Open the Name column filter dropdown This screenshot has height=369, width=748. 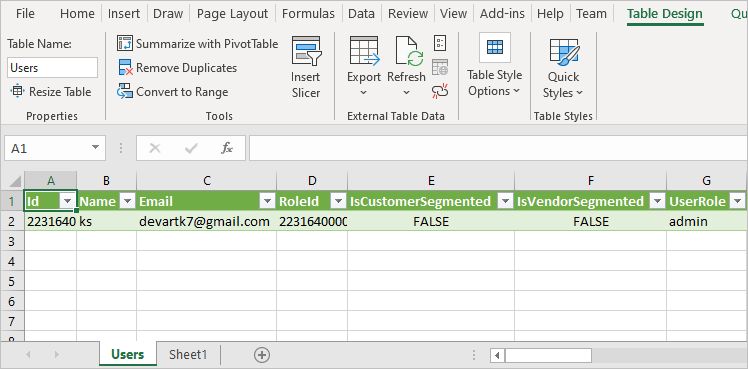pos(127,202)
